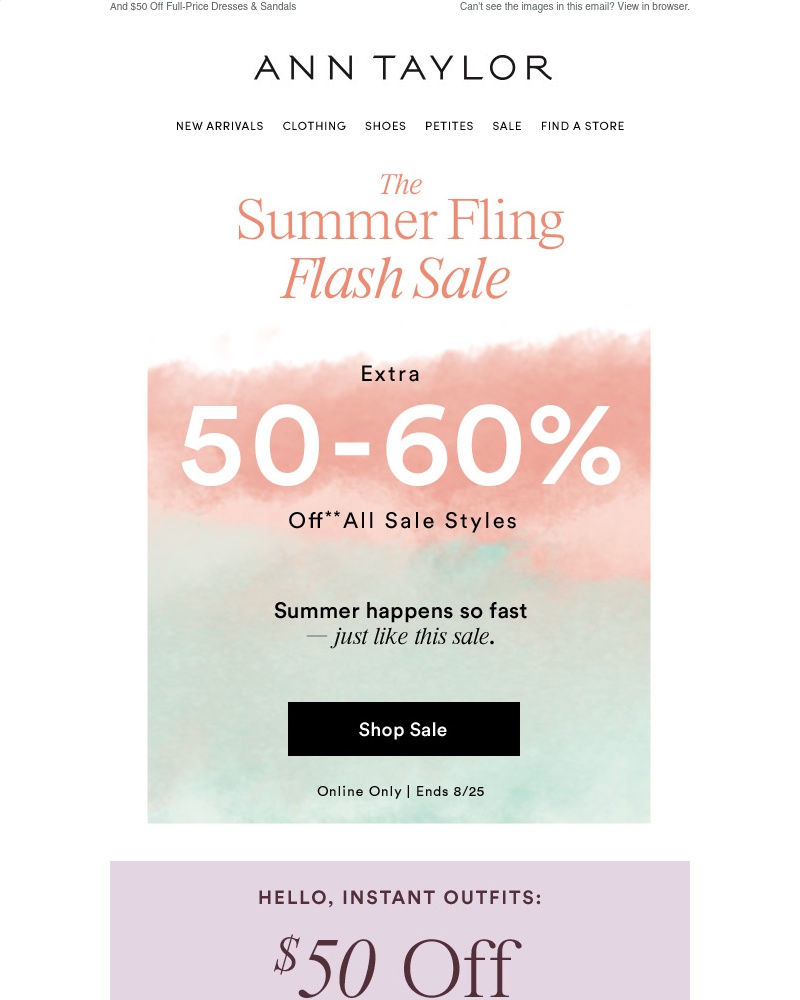This screenshot has height=1000, width=800.
Task: Open the Clothing navigation link
Action: point(314,126)
